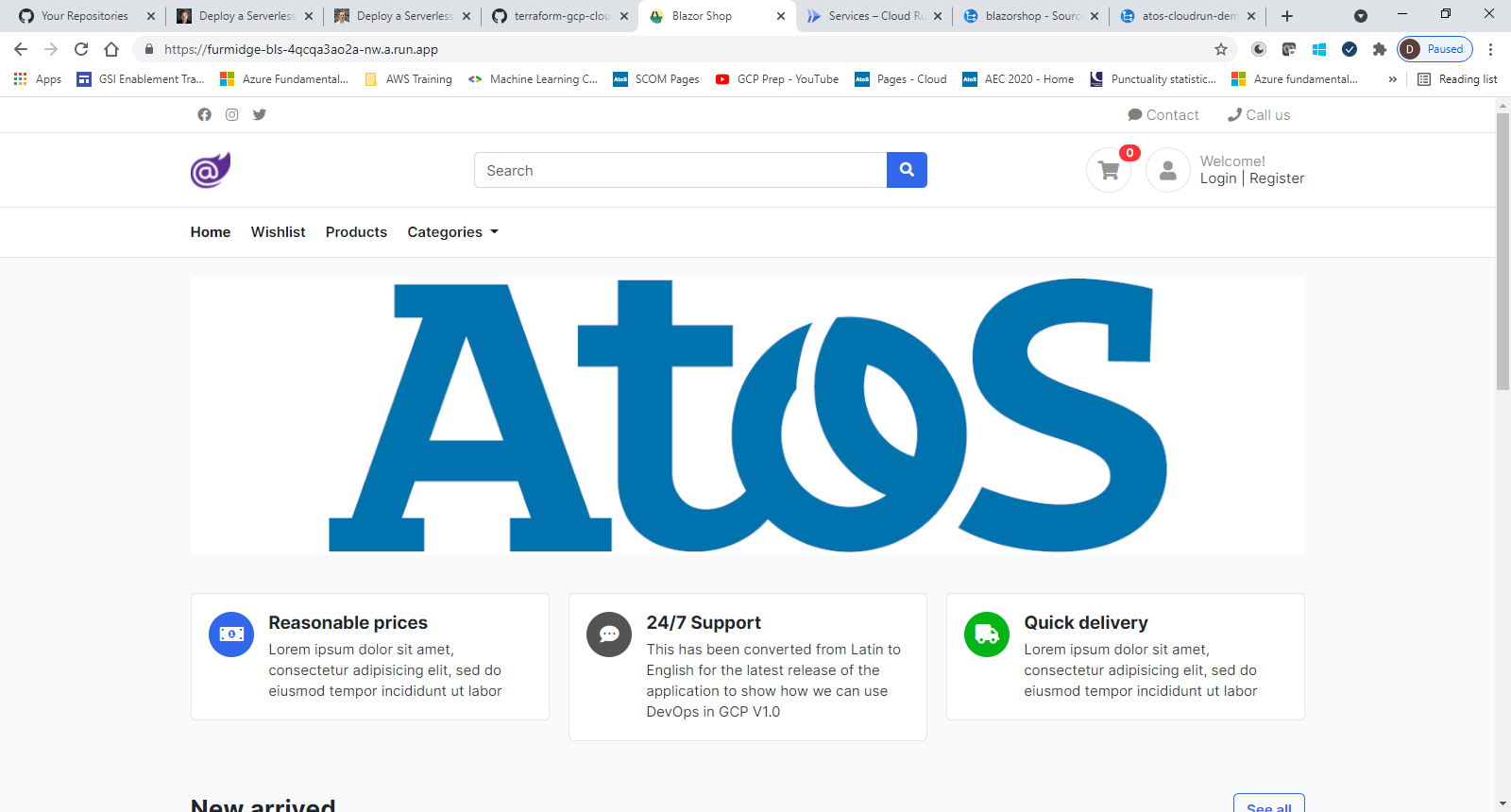
Task: Open the AEC 2020 - Home bookmark
Action: pyautogui.click(x=1018, y=79)
